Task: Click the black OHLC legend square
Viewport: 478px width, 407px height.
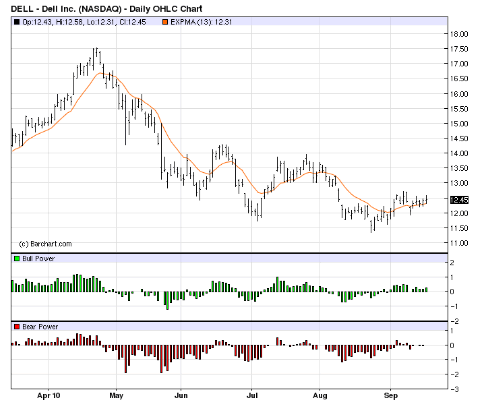Action: [17, 22]
